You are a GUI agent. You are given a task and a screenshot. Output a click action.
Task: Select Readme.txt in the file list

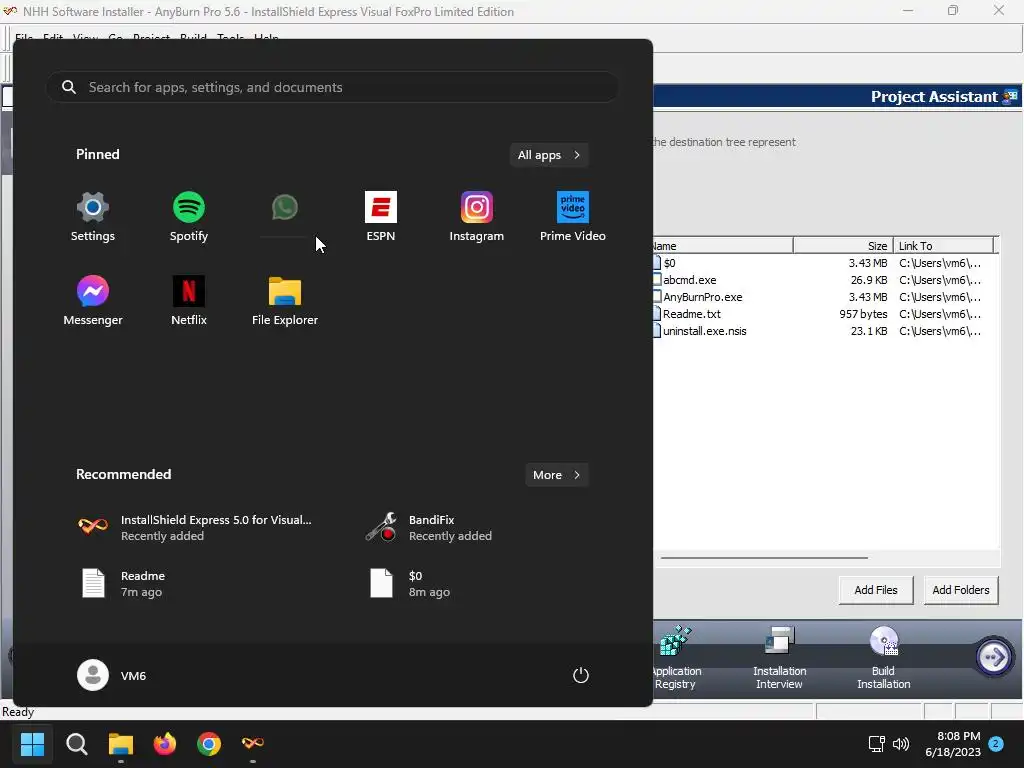point(692,313)
